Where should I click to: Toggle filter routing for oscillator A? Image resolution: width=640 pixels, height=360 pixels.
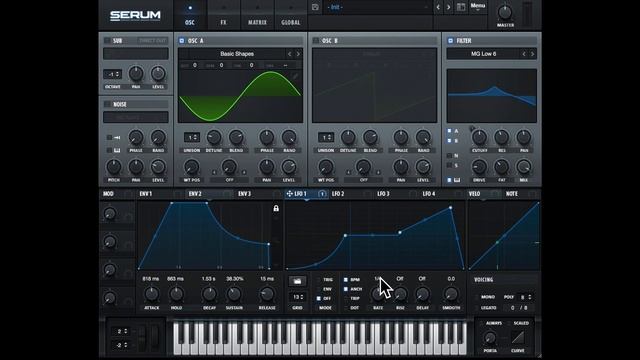(449, 131)
